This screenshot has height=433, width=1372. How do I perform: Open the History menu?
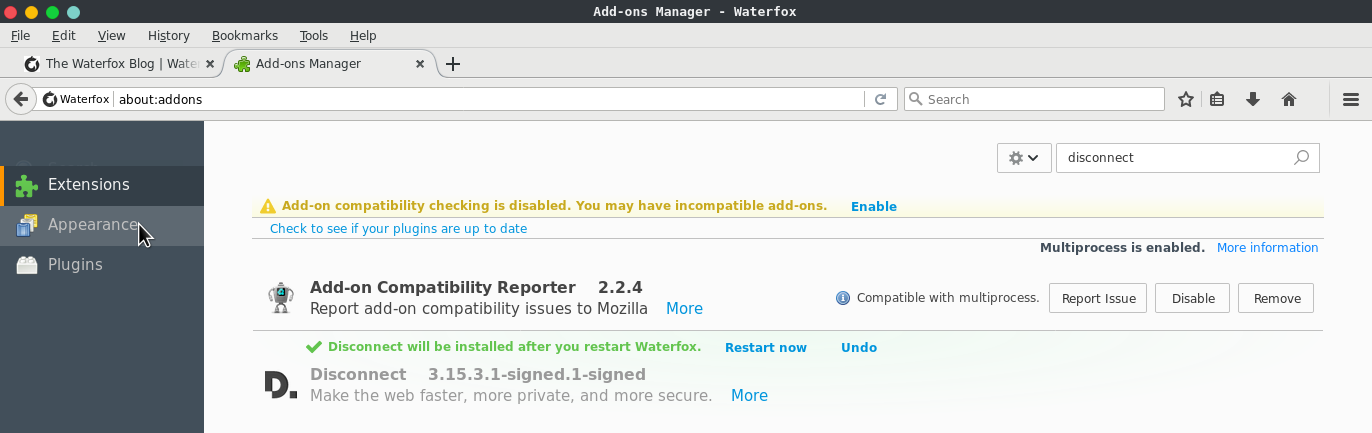[x=168, y=35]
